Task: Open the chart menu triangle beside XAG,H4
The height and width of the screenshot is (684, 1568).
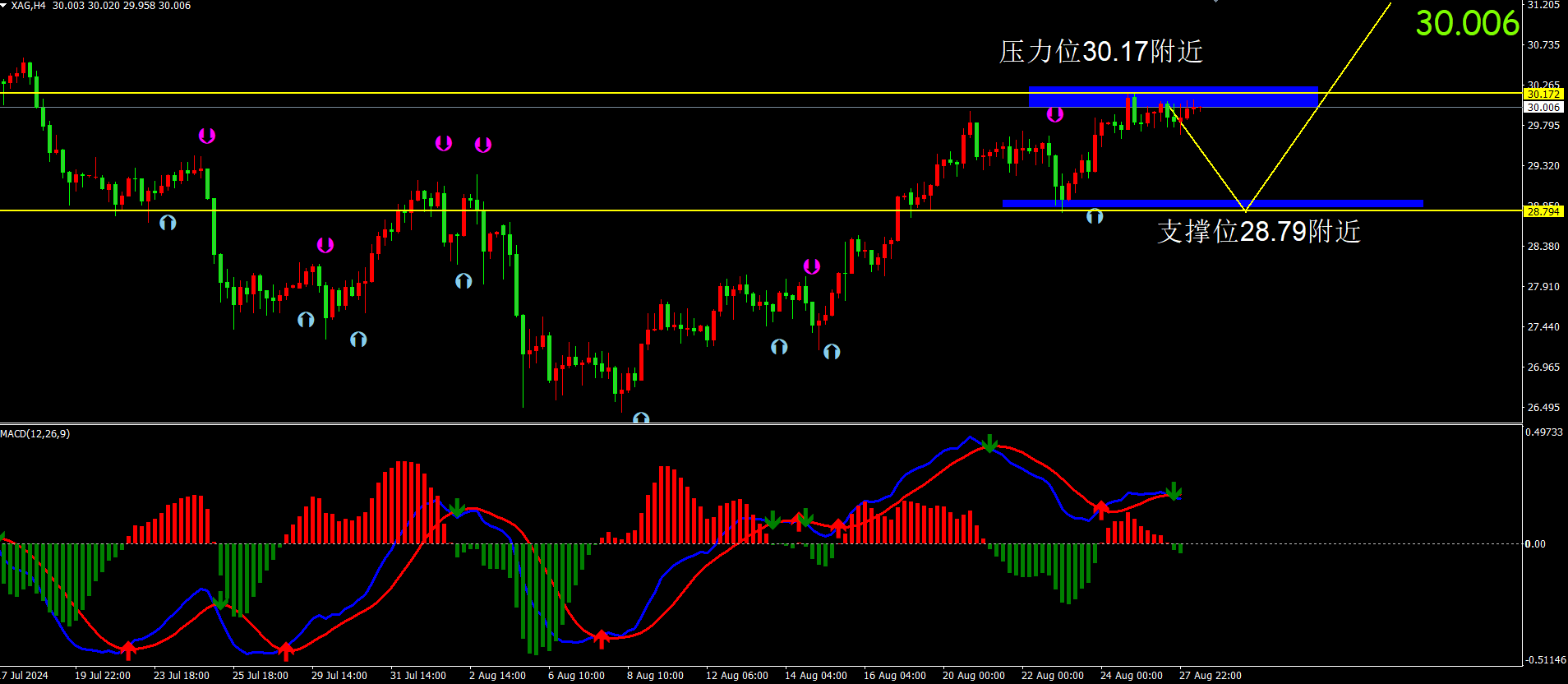Action: click(3, 5)
